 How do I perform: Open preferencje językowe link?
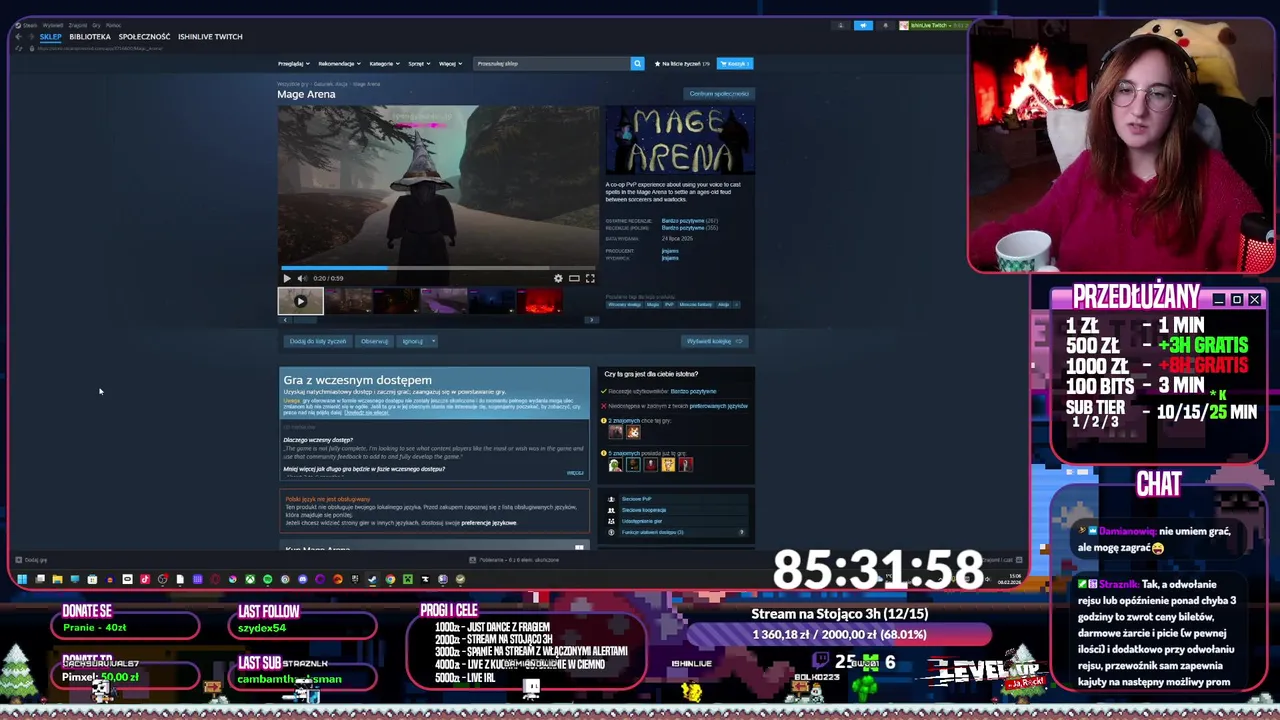pos(489,523)
